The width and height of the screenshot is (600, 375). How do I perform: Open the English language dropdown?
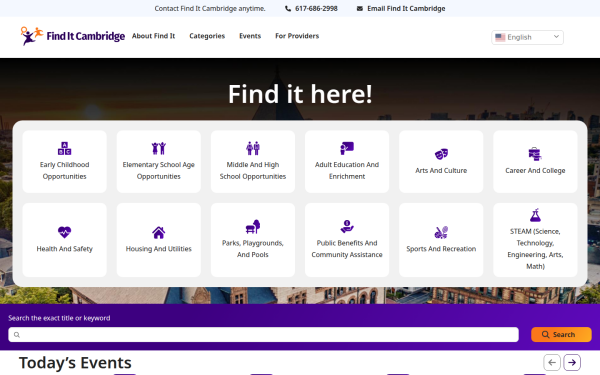coord(527,37)
